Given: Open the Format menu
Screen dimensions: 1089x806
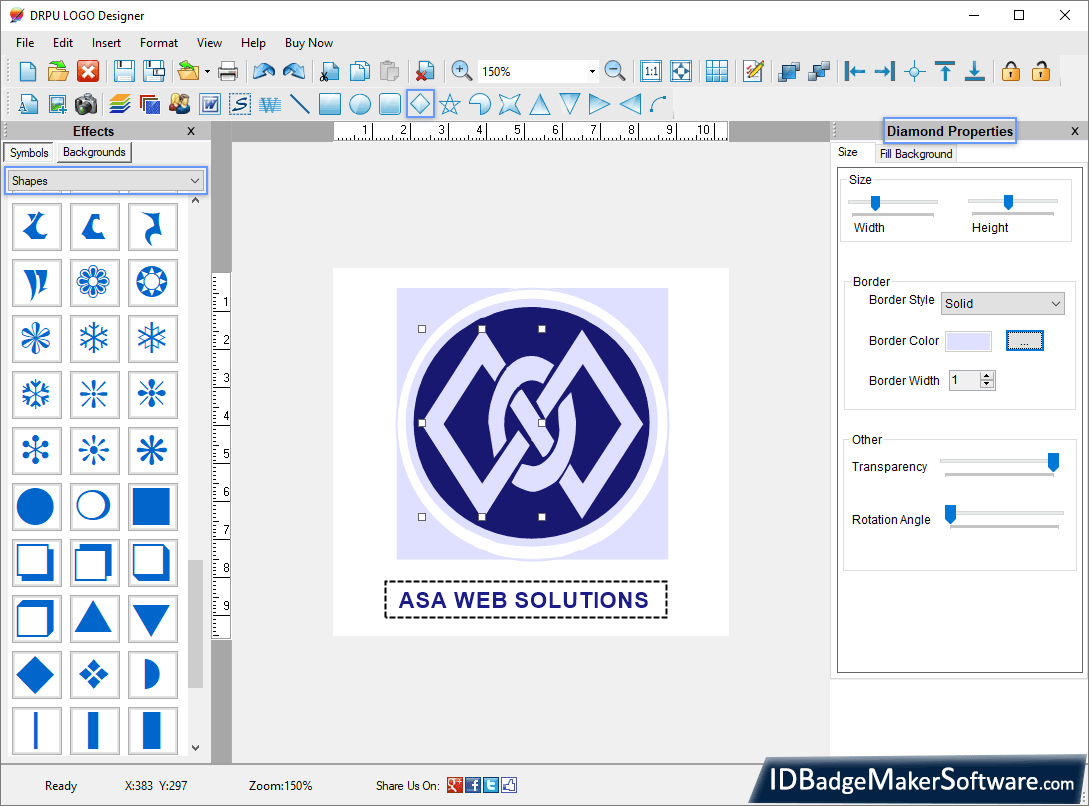Looking at the screenshot, I should [159, 43].
